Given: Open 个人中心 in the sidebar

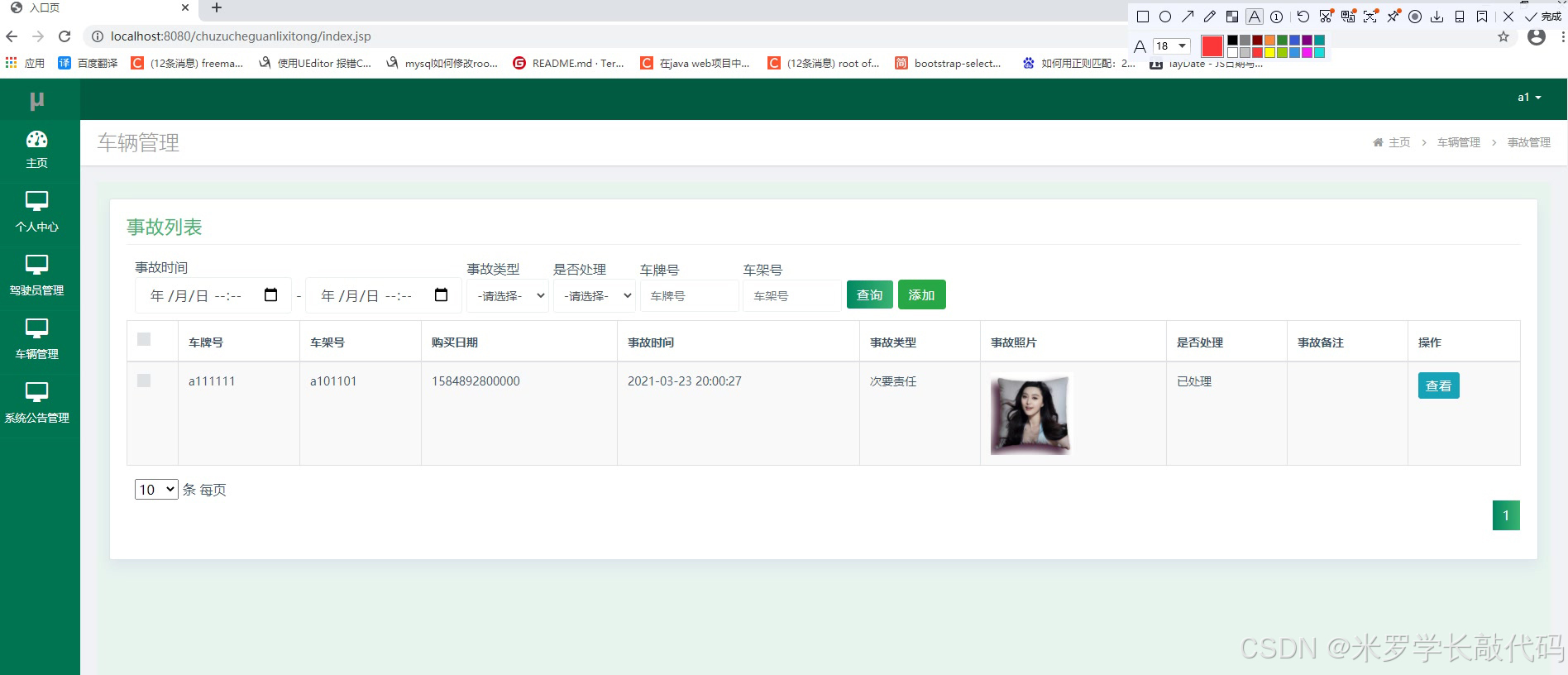Looking at the screenshot, I should (x=37, y=212).
